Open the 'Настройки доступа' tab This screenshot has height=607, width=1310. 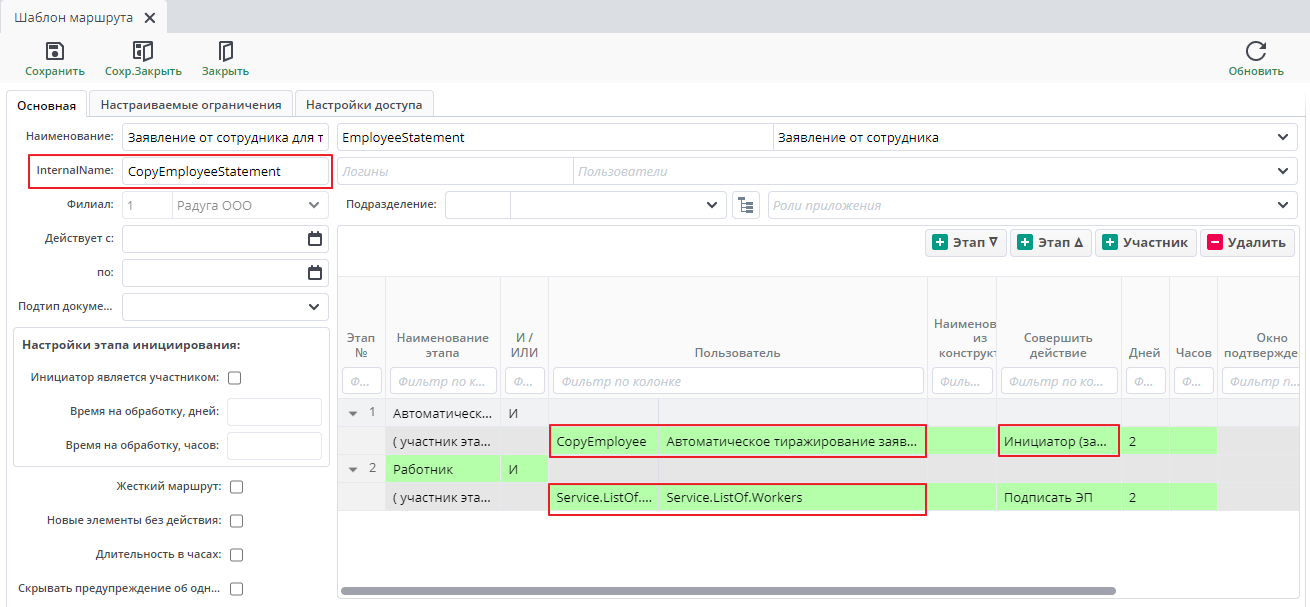(363, 104)
